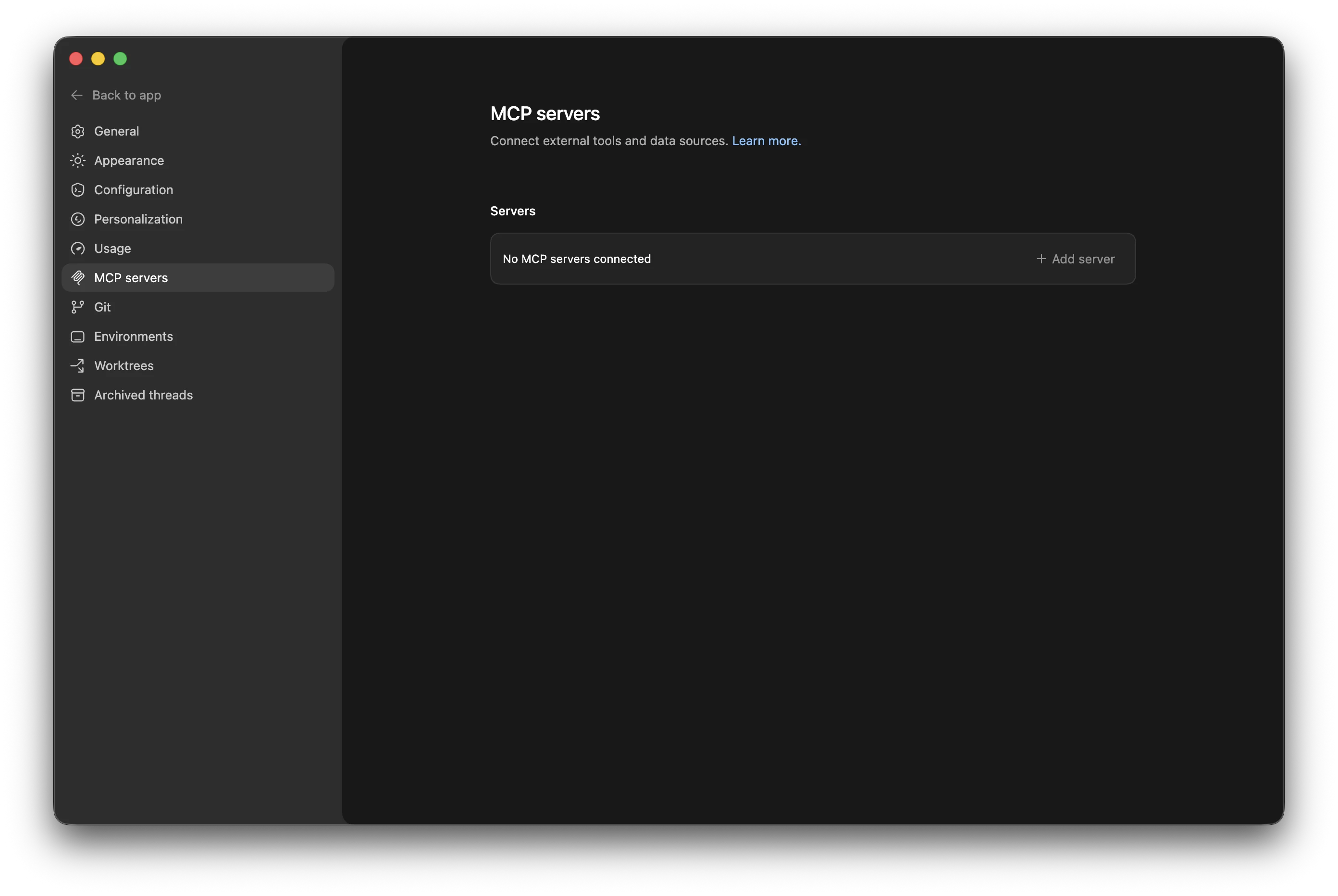Select the Git branch icon
Image resolution: width=1338 pixels, height=896 pixels.
coord(78,307)
